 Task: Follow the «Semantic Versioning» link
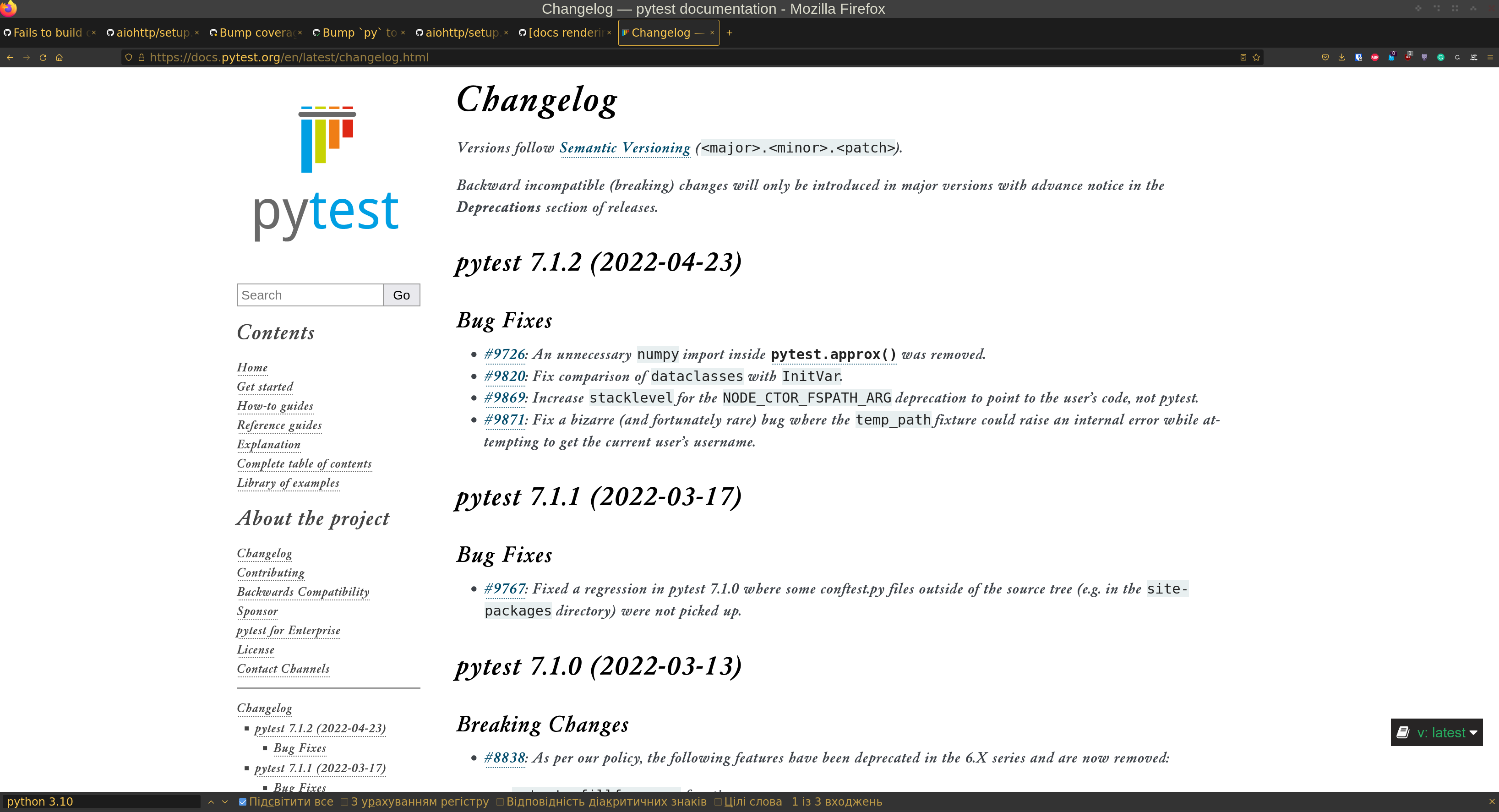624,148
